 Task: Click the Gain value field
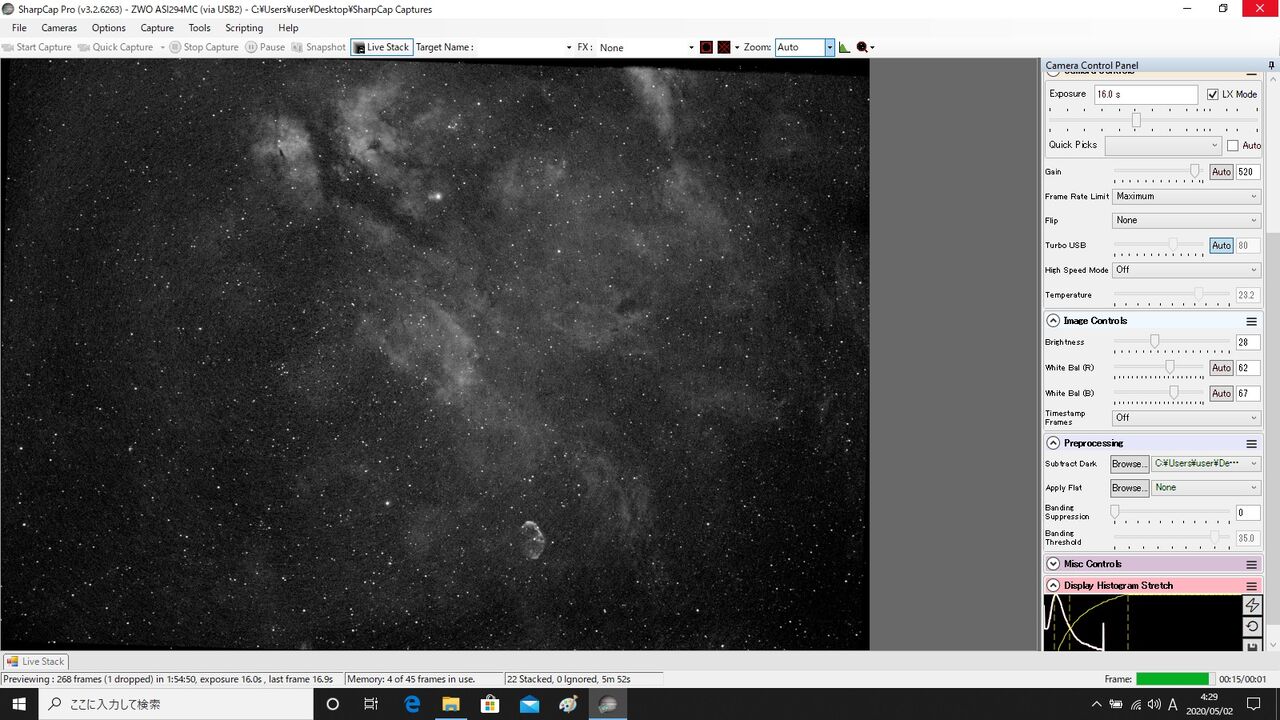pyautogui.click(x=1248, y=172)
